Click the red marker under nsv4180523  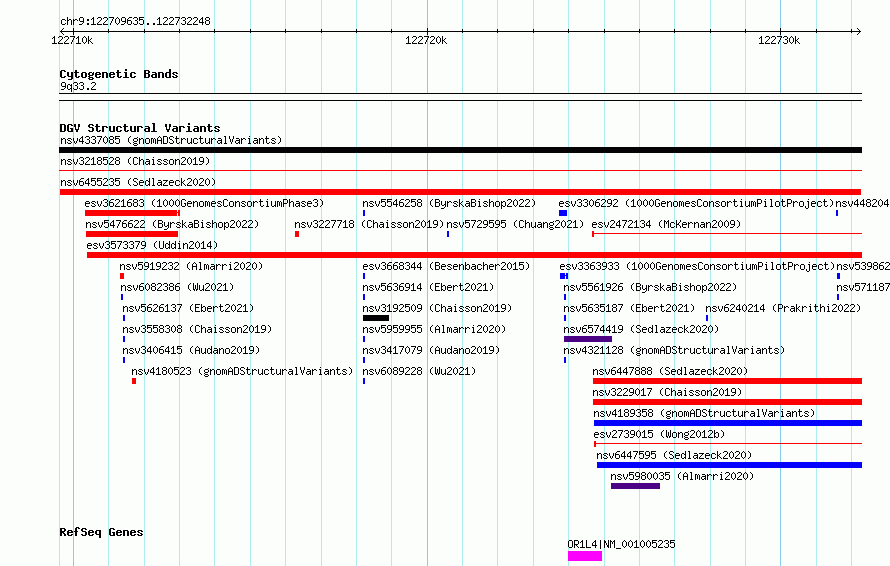click(x=134, y=381)
